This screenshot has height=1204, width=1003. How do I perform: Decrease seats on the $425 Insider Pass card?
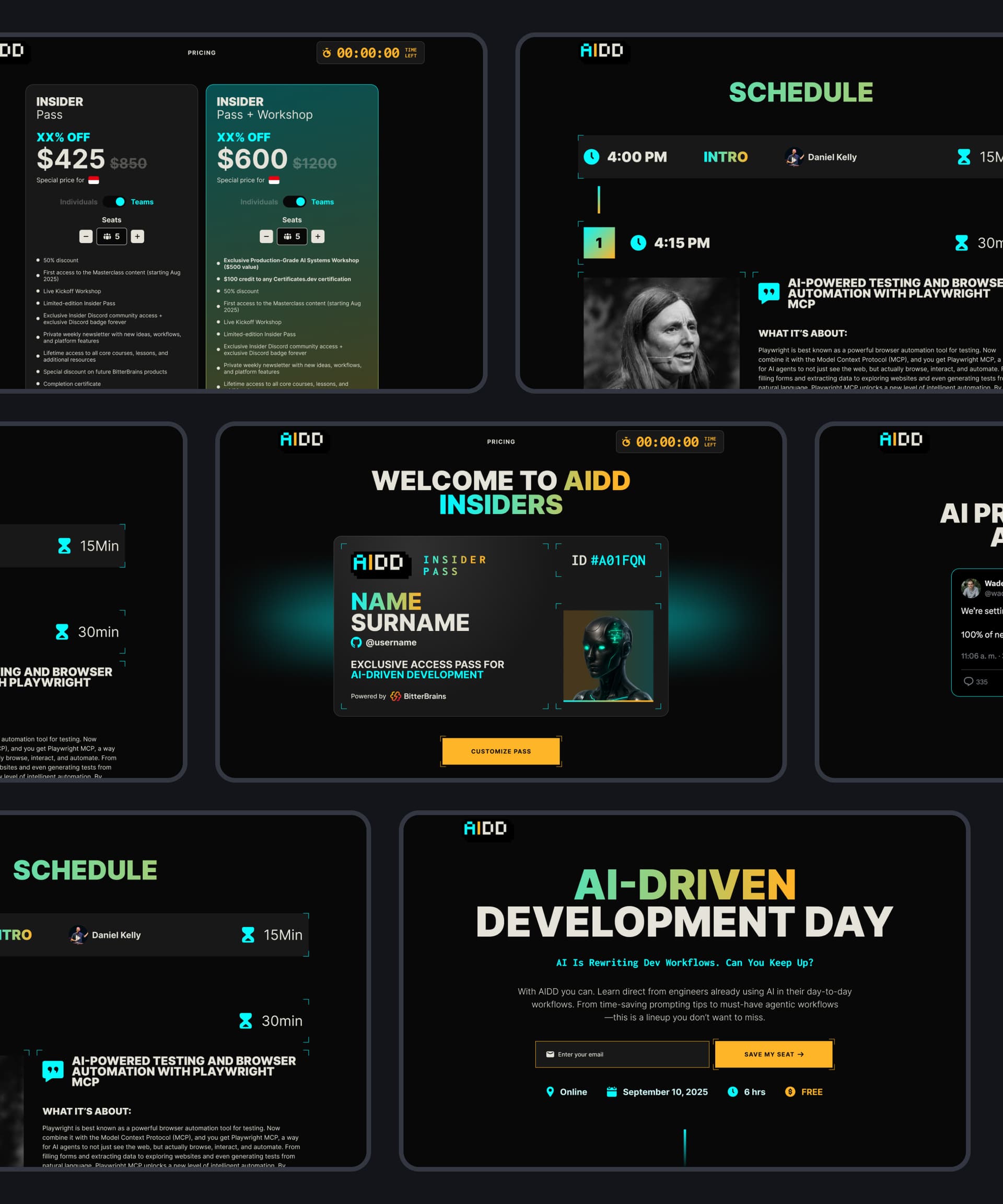click(86, 236)
